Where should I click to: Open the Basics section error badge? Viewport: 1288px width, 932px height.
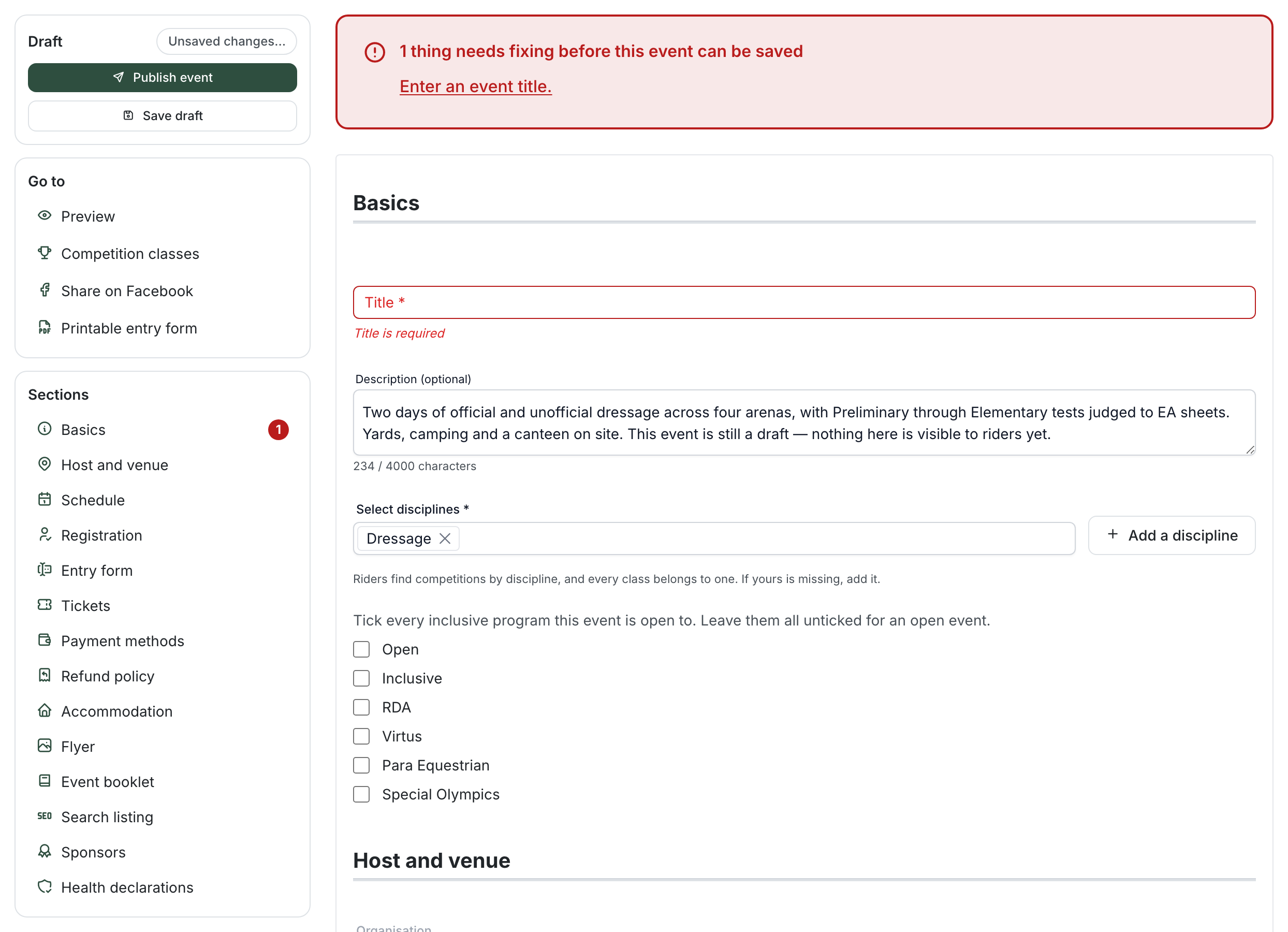[279, 430]
